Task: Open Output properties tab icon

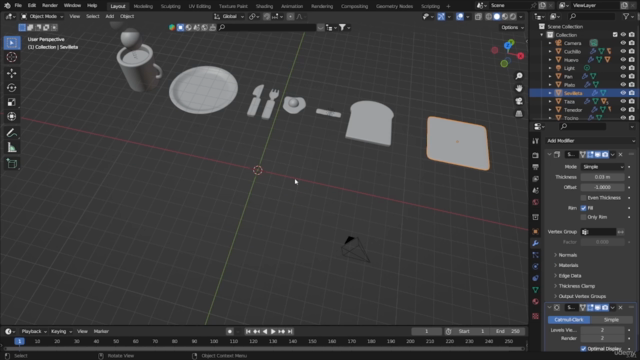Action: pos(536,167)
